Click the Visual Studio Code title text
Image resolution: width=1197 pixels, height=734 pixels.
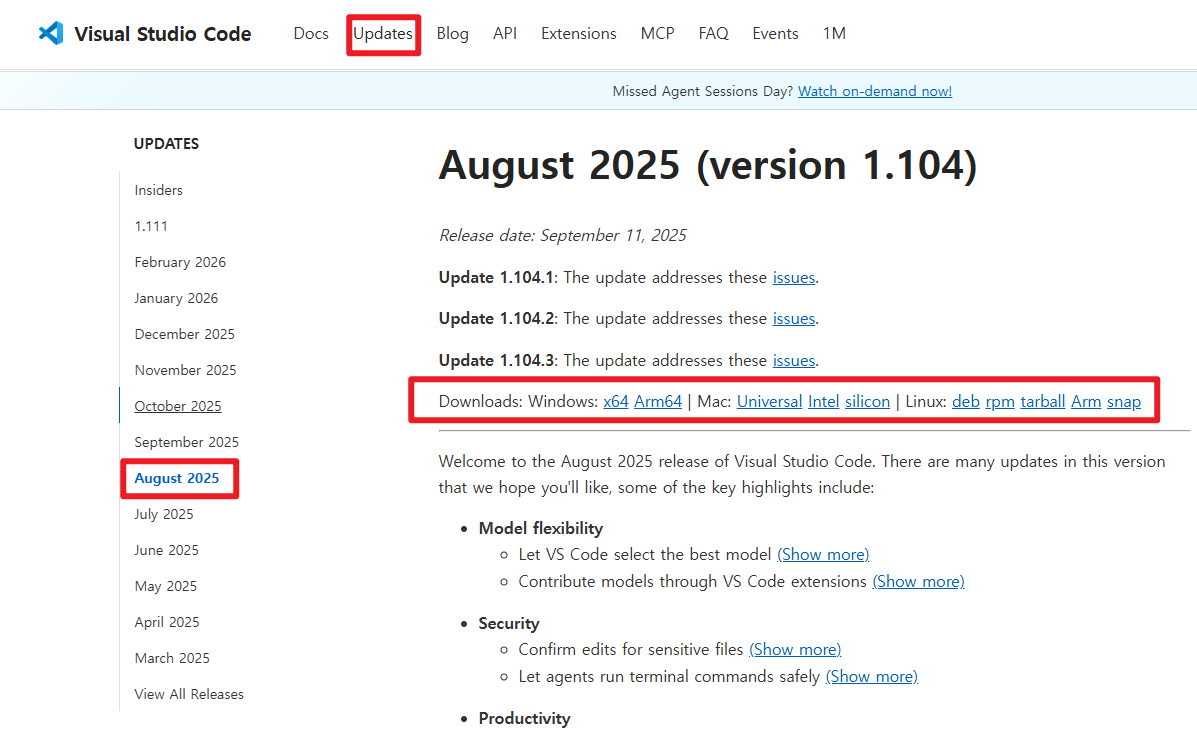pyautogui.click(x=163, y=34)
